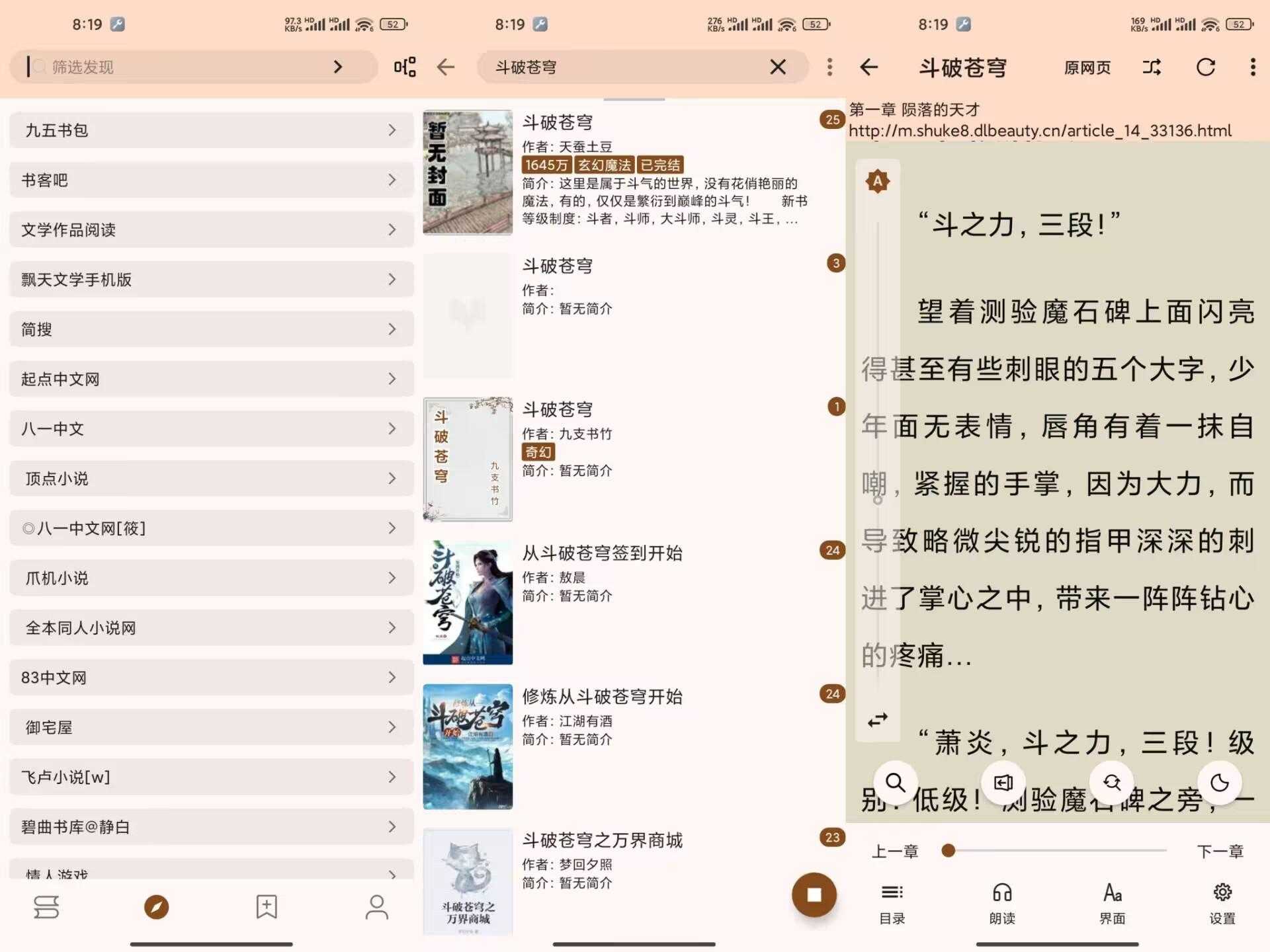
Task: Expand the 顶点小说 source entry
Action: coord(211,478)
